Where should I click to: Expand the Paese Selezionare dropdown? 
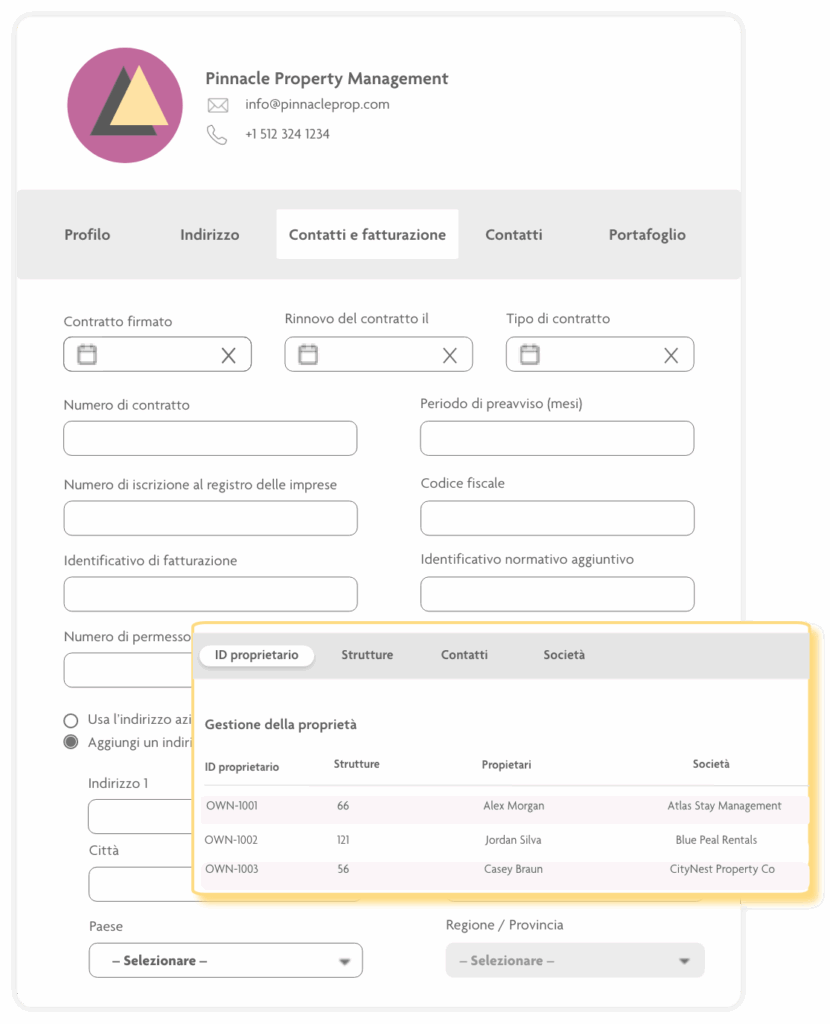(x=225, y=960)
